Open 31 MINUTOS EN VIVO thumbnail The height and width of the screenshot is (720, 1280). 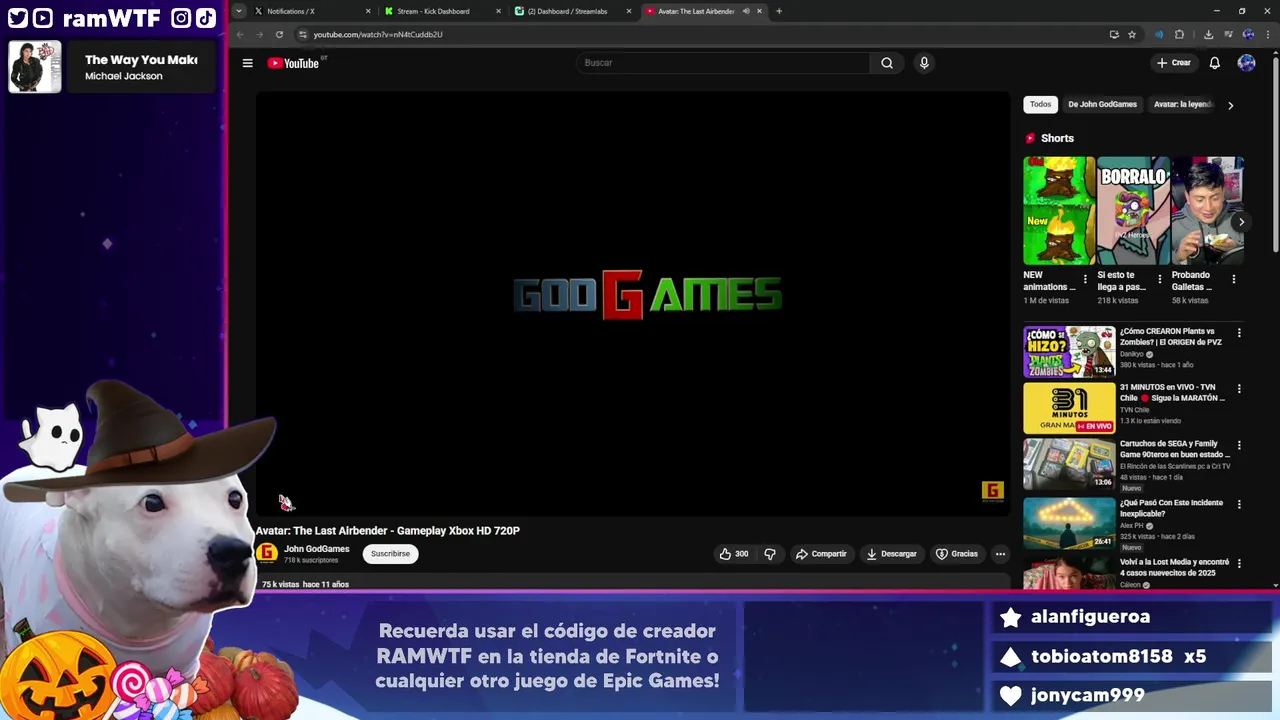(1069, 408)
